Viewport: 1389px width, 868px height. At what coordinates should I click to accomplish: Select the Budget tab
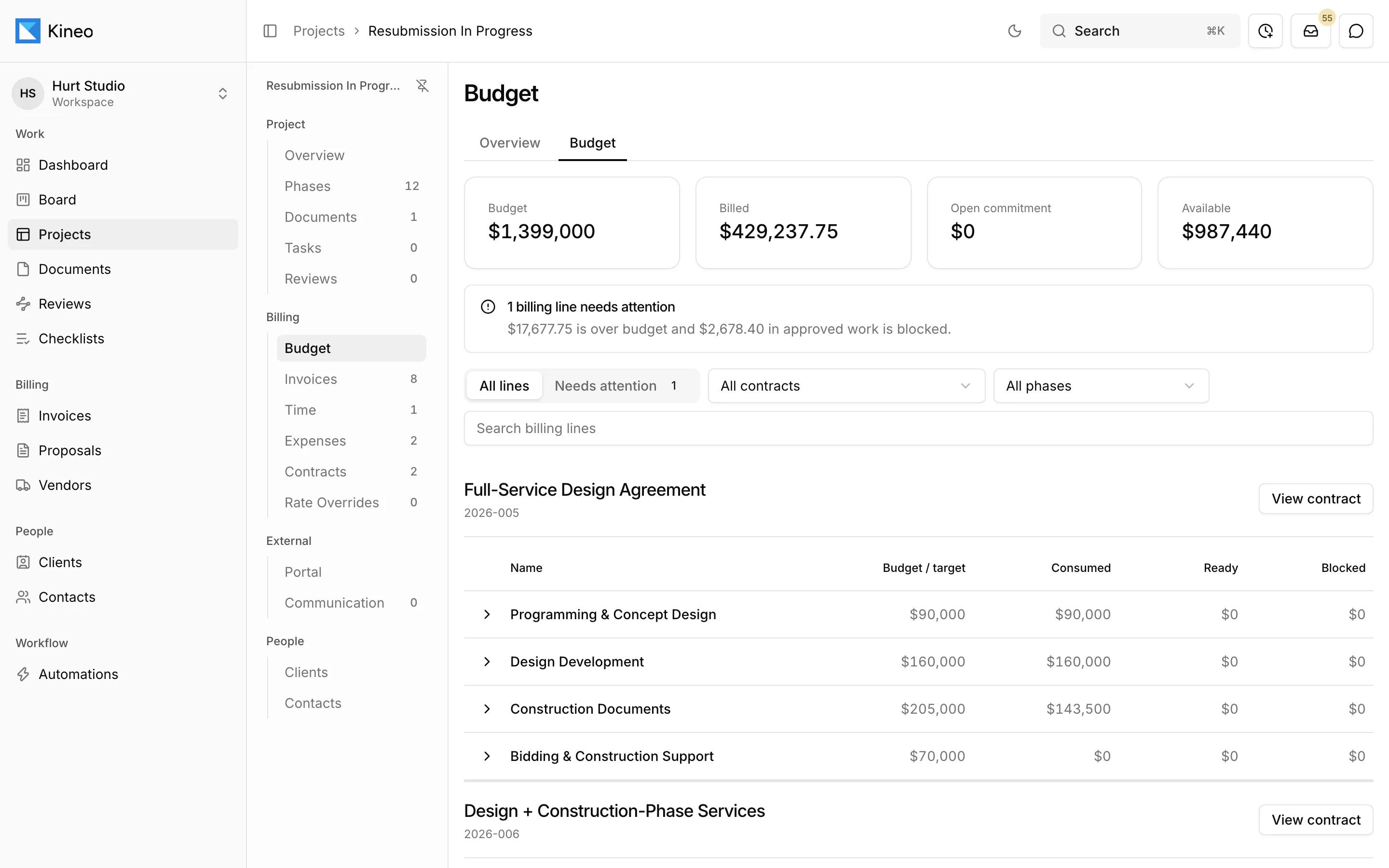point(592,143)
